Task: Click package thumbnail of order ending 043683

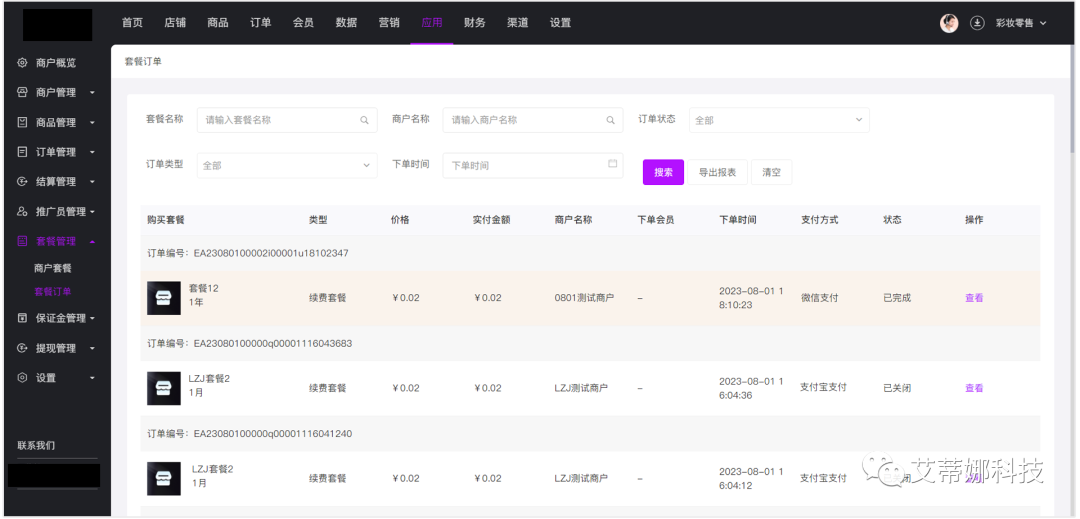Action: (164, 388)
